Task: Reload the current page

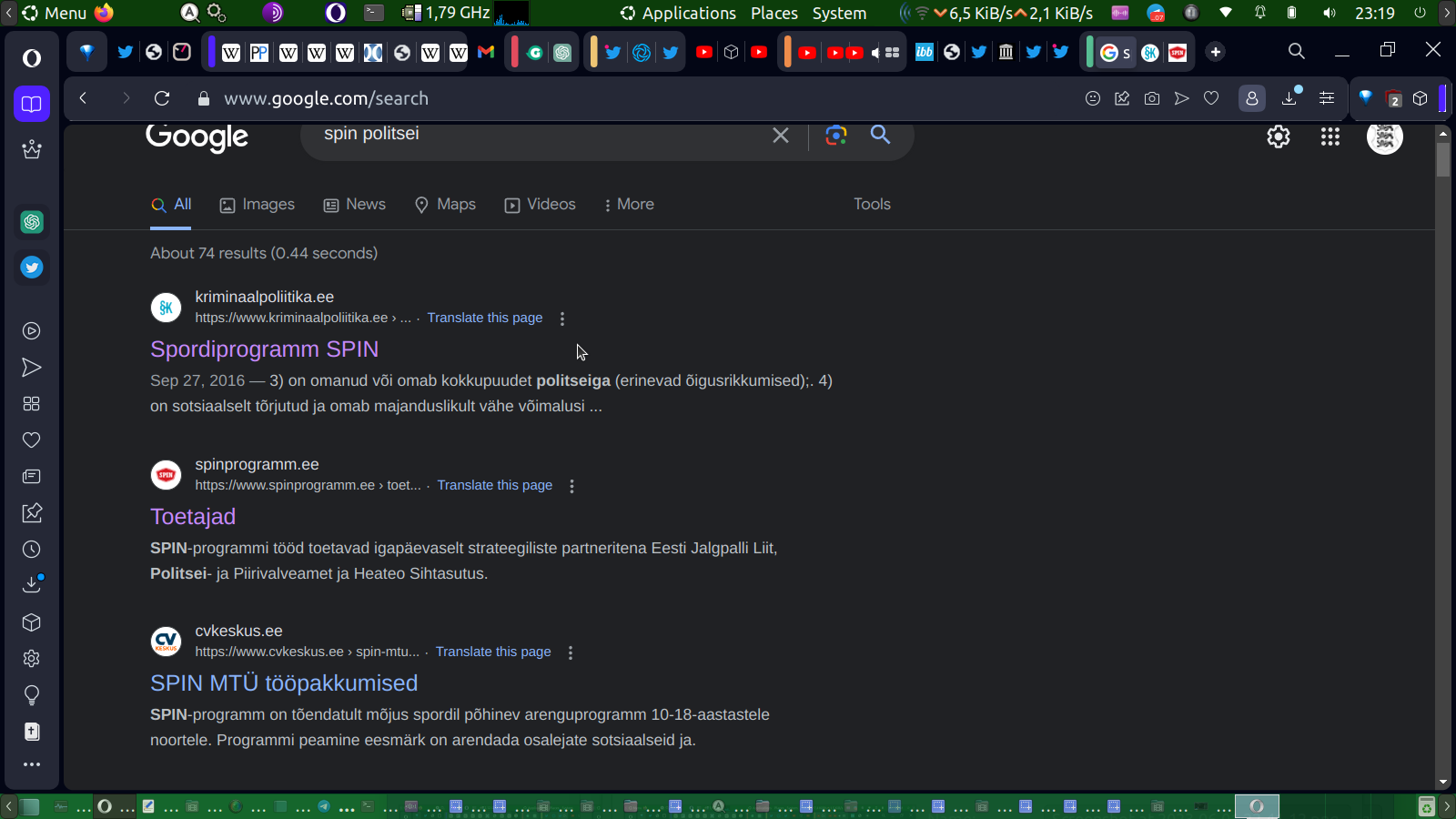Action: [x=162, y=98]
